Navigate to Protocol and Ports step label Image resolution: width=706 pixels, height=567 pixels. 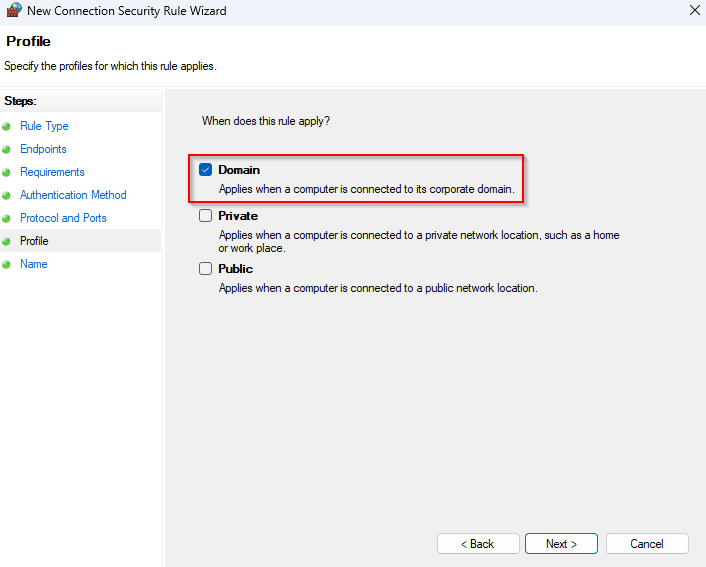click(x=63, y=218)
